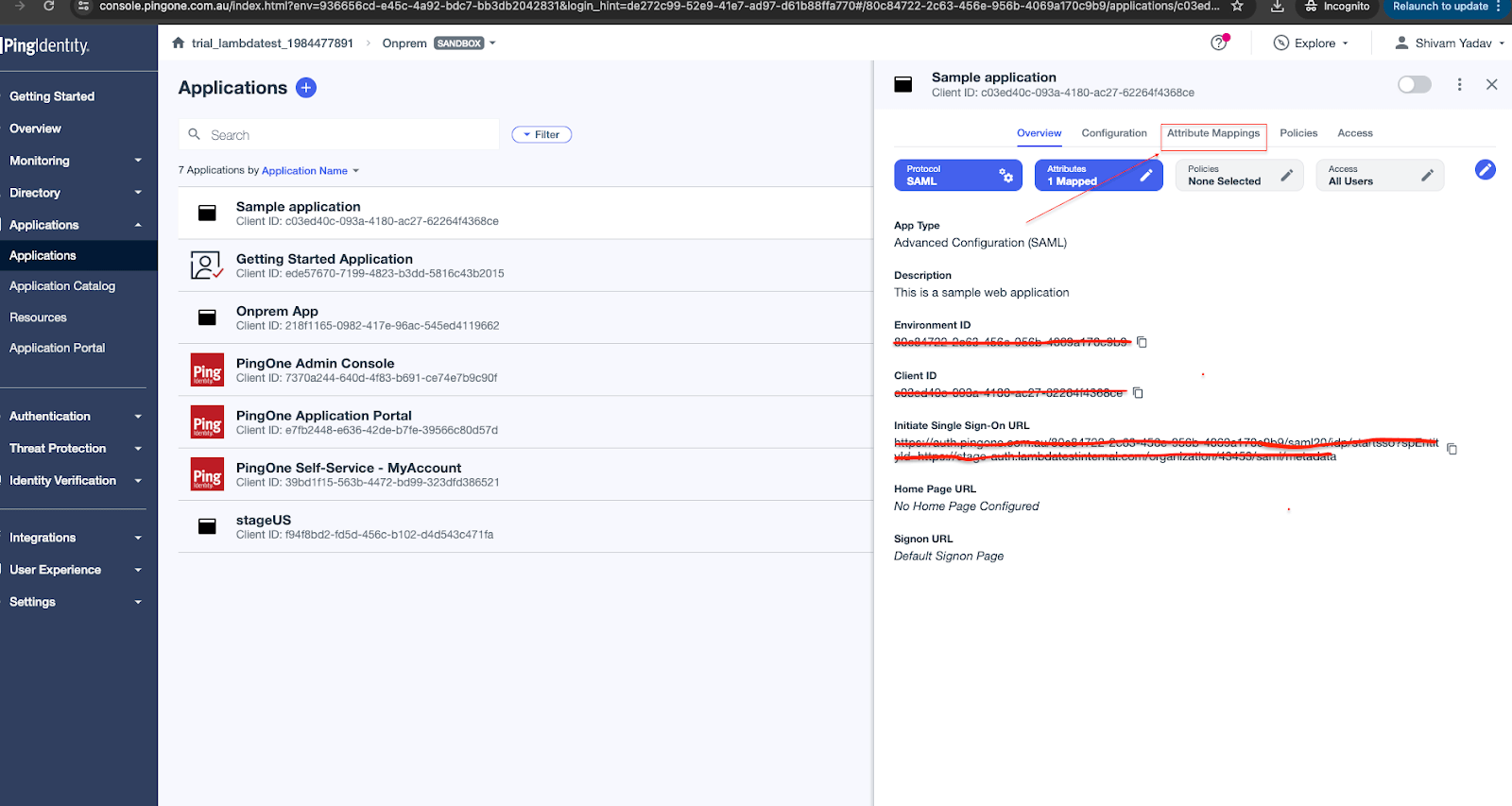Expand the User Experience sidebar menu
Screen dimensions: 1512x806
(138, 570)
